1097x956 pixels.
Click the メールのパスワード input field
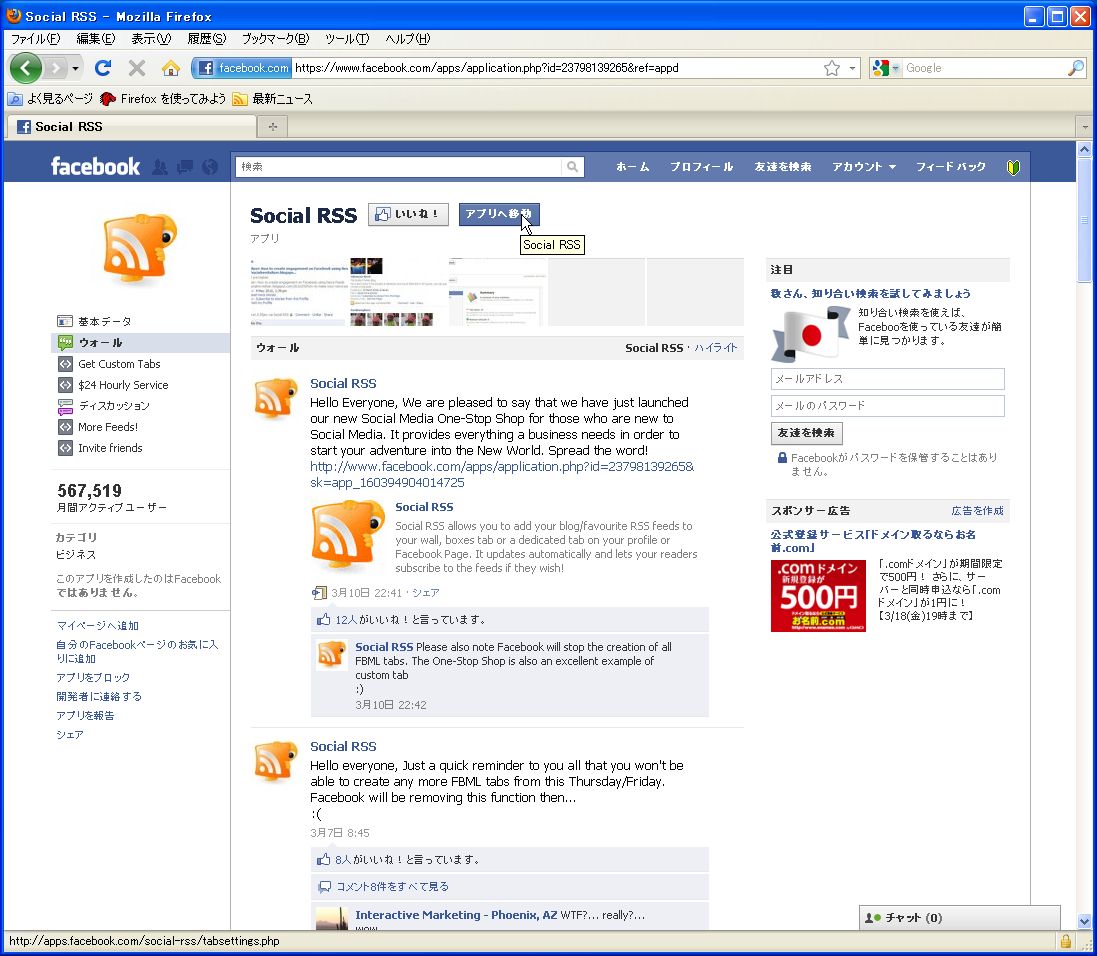[888, 406]
